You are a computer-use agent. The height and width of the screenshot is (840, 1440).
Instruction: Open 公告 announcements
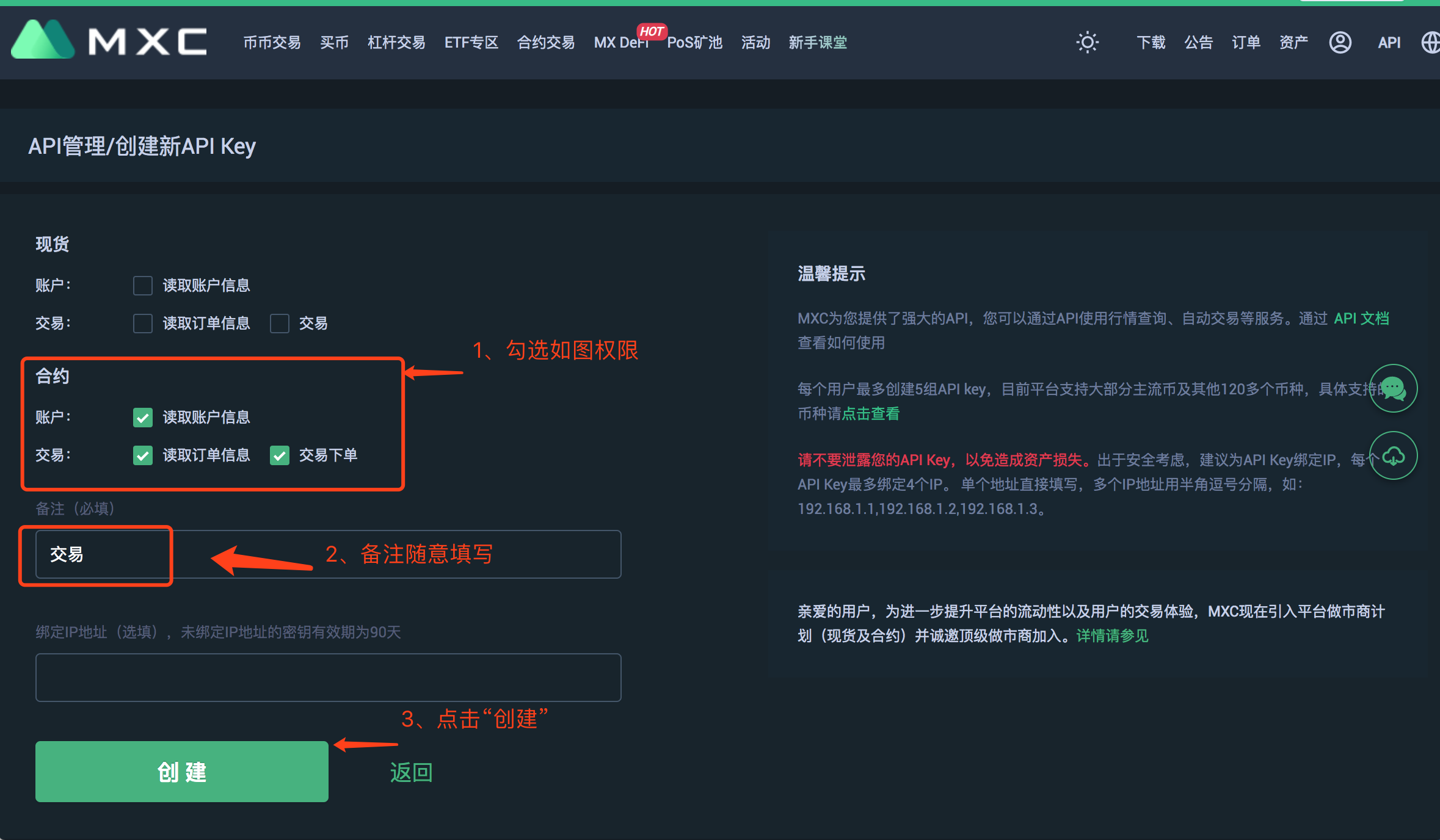1198,42
